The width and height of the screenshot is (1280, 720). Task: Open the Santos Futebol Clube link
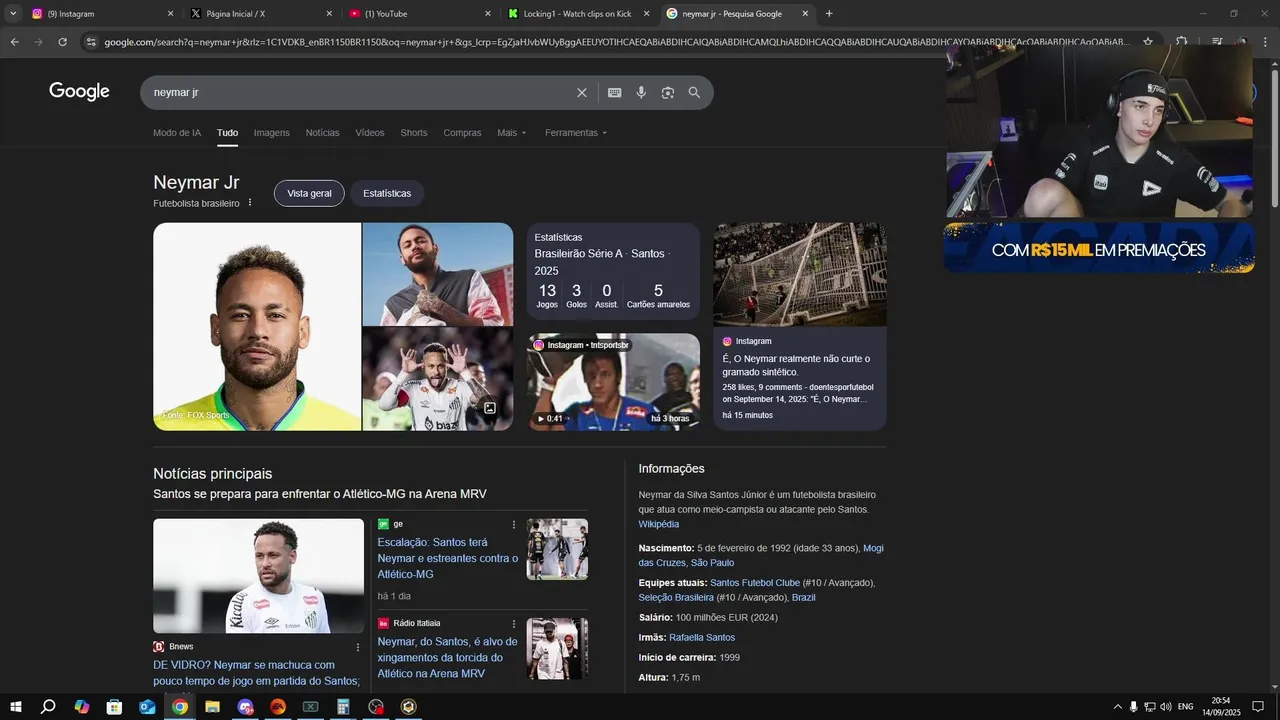(x=755, y=583)
